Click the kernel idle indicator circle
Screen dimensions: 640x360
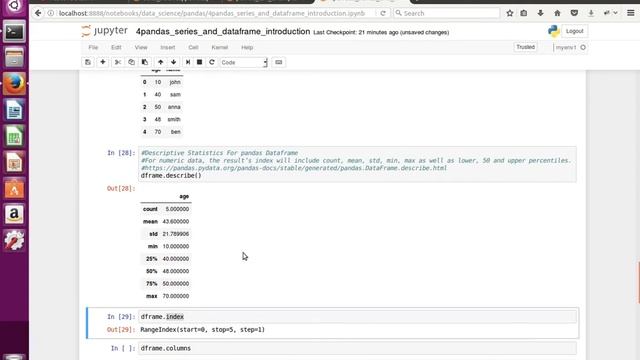(x=583, y=47)
